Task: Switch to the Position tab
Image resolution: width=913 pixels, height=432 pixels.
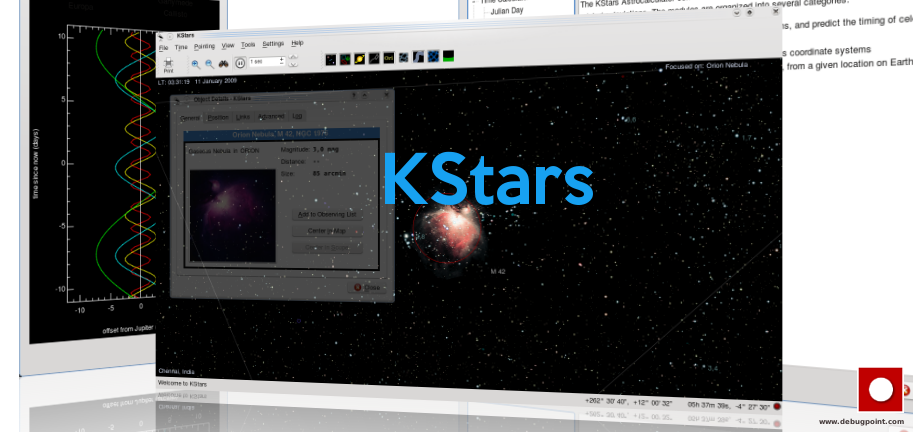Action: click(x=218, y=118)
